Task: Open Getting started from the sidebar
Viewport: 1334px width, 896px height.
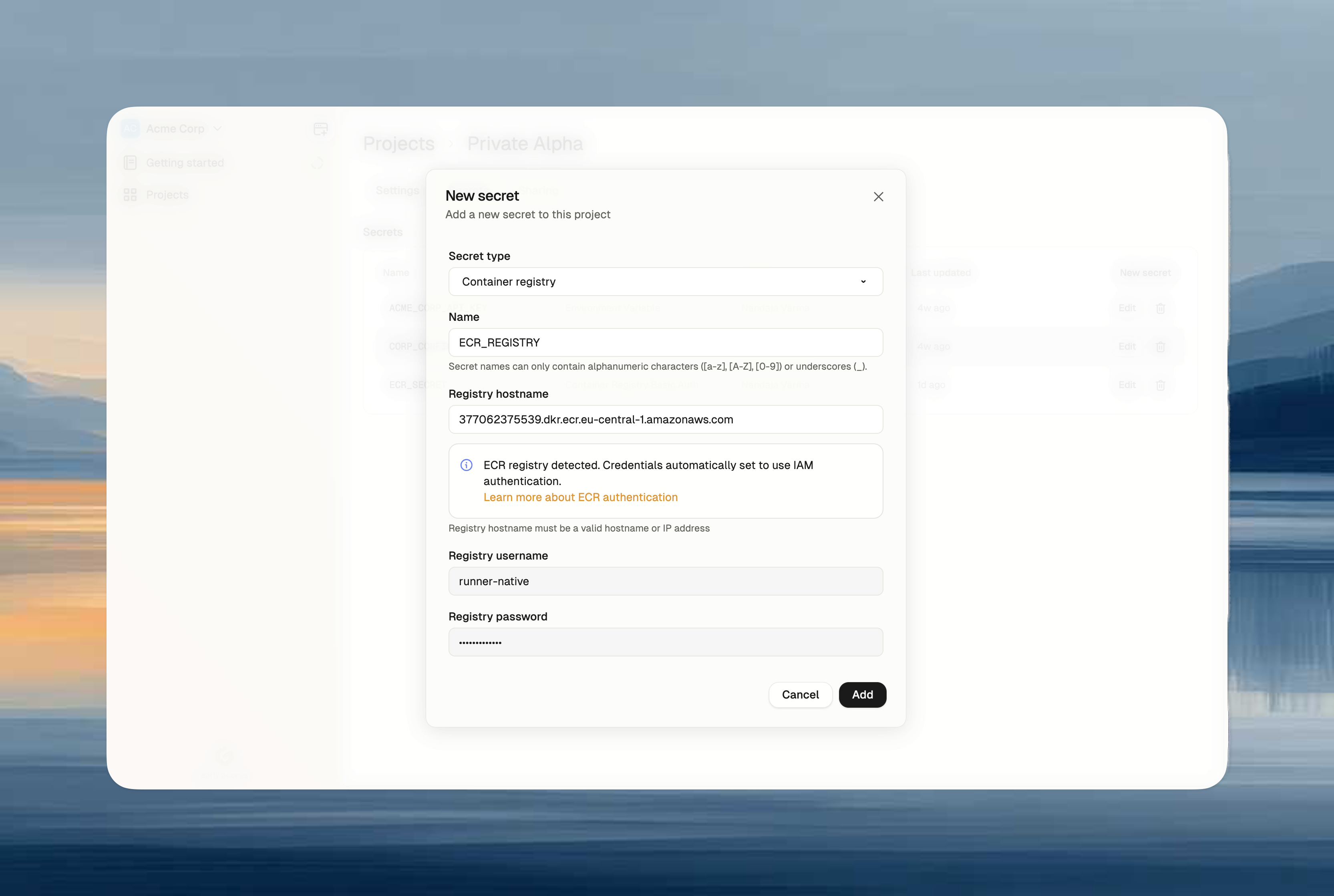Action: [185, 162]
